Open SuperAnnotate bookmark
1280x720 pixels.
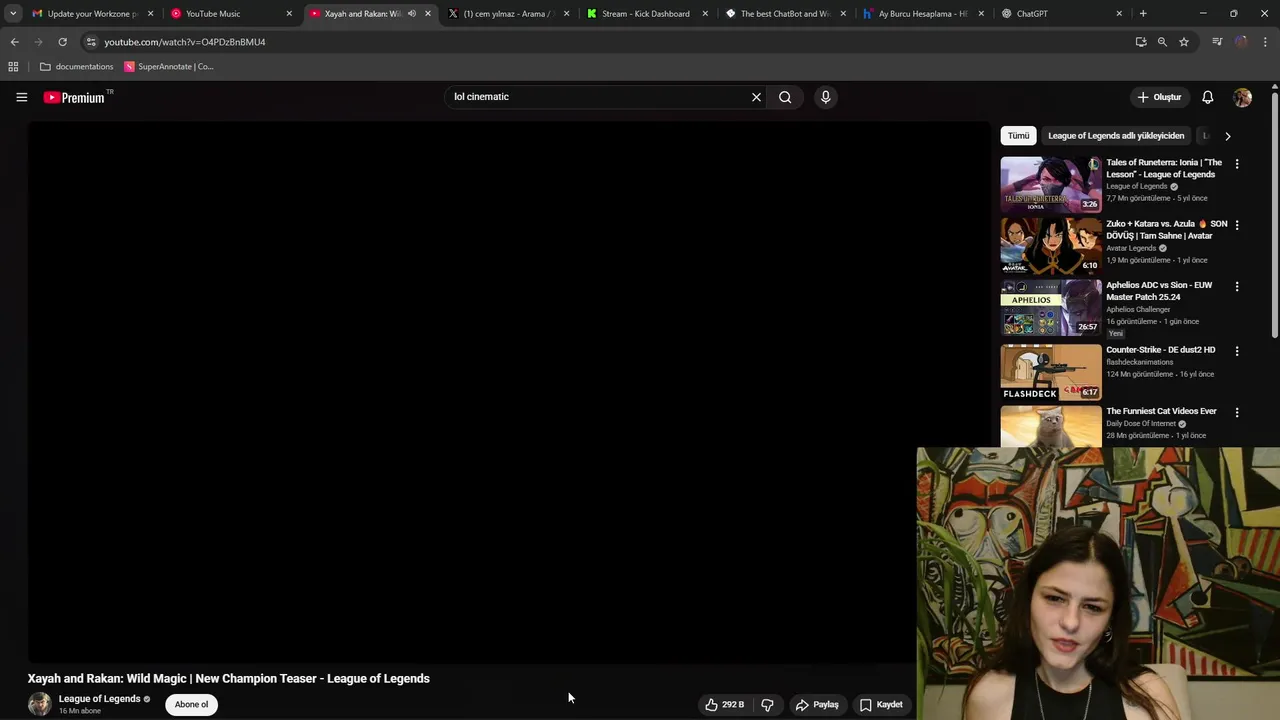169,67
